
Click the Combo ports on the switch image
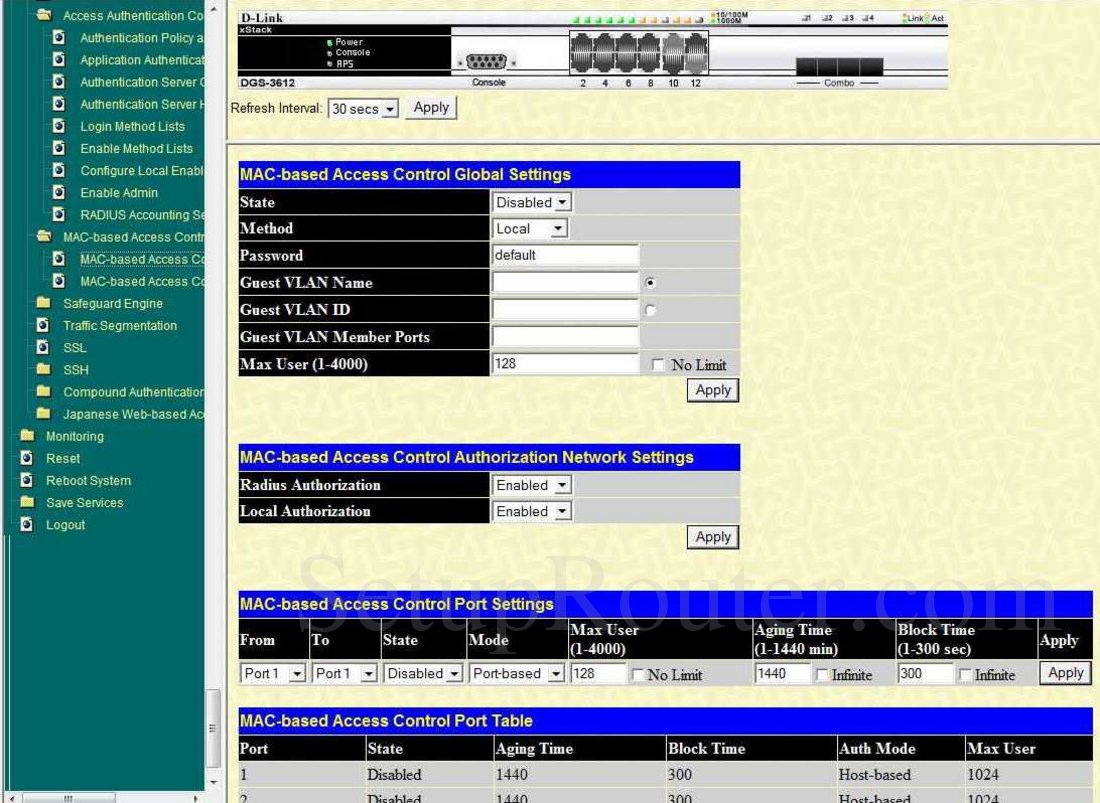tap(839, 67)
